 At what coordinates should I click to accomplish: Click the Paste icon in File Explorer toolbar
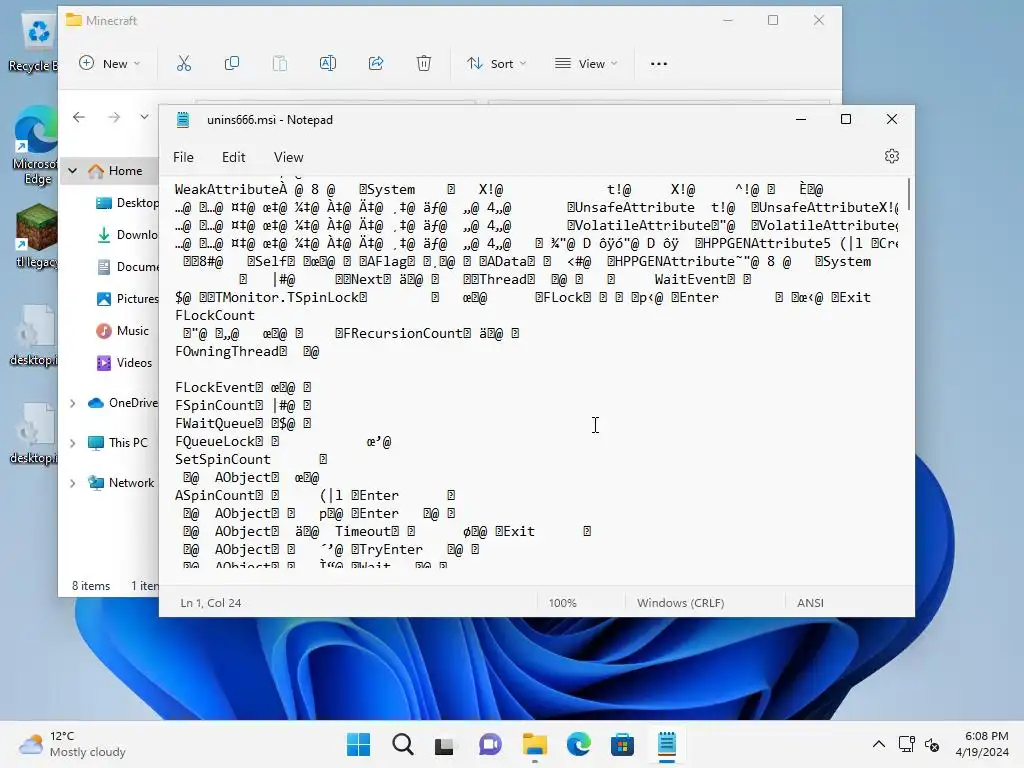(x=280, y=63)
